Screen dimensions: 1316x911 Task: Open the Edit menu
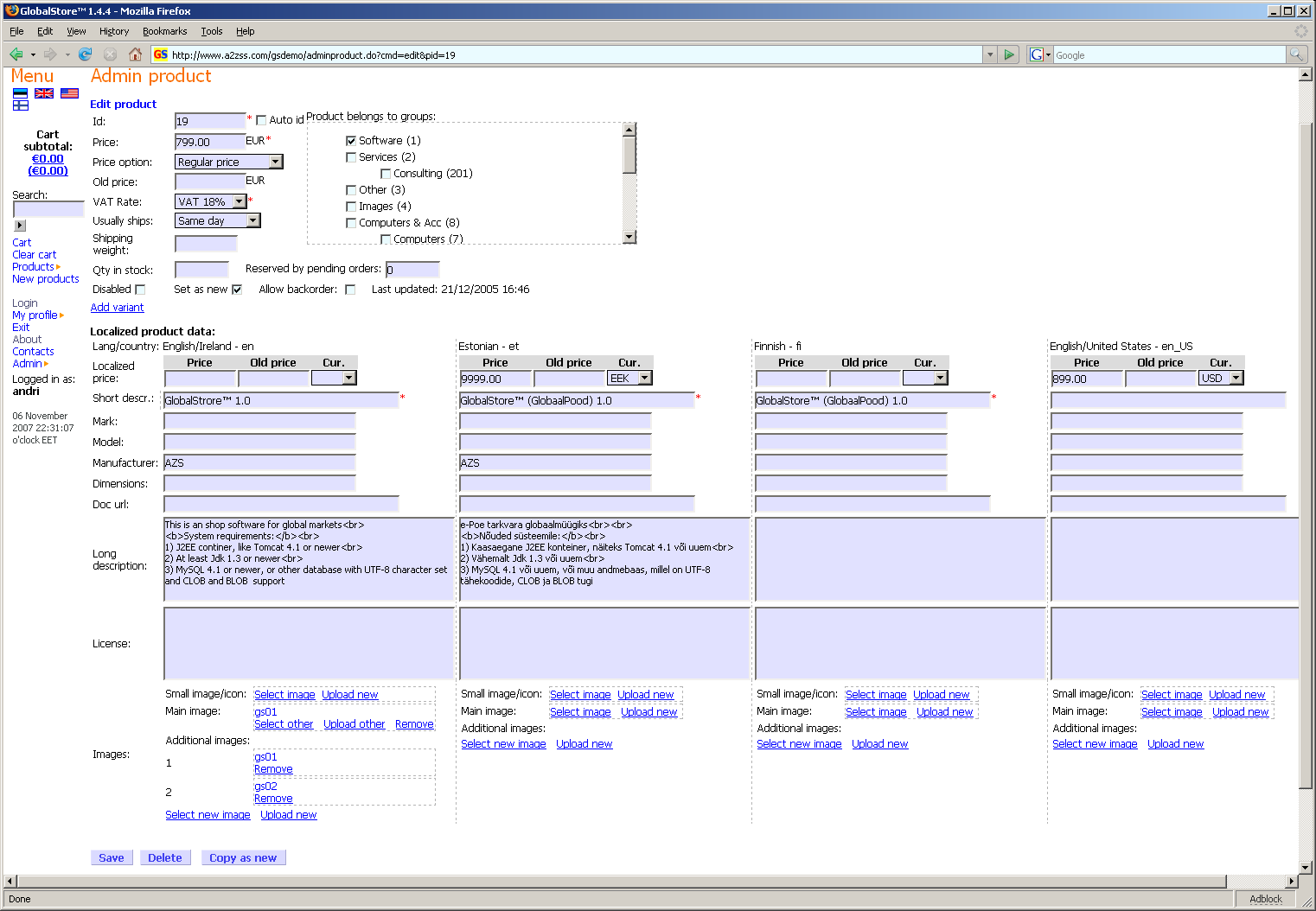(x=45, y=31)
